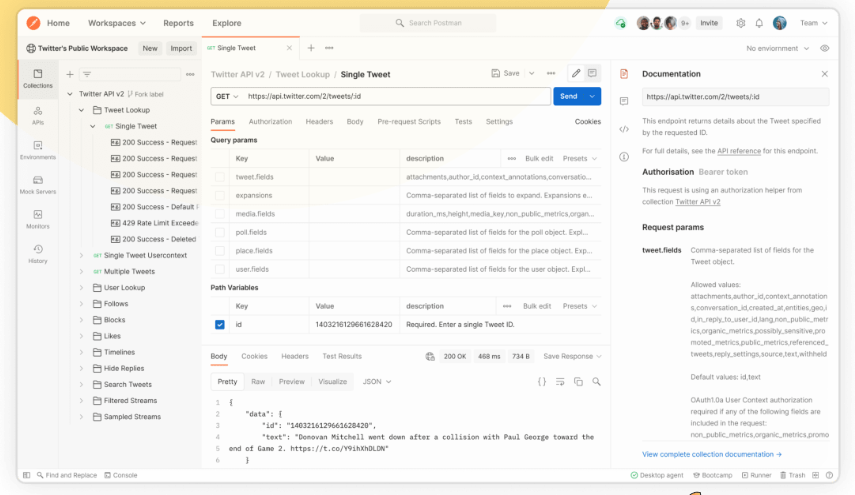Click the sync status cloud icon
The image size is (855, 495).
click(621, 23)
